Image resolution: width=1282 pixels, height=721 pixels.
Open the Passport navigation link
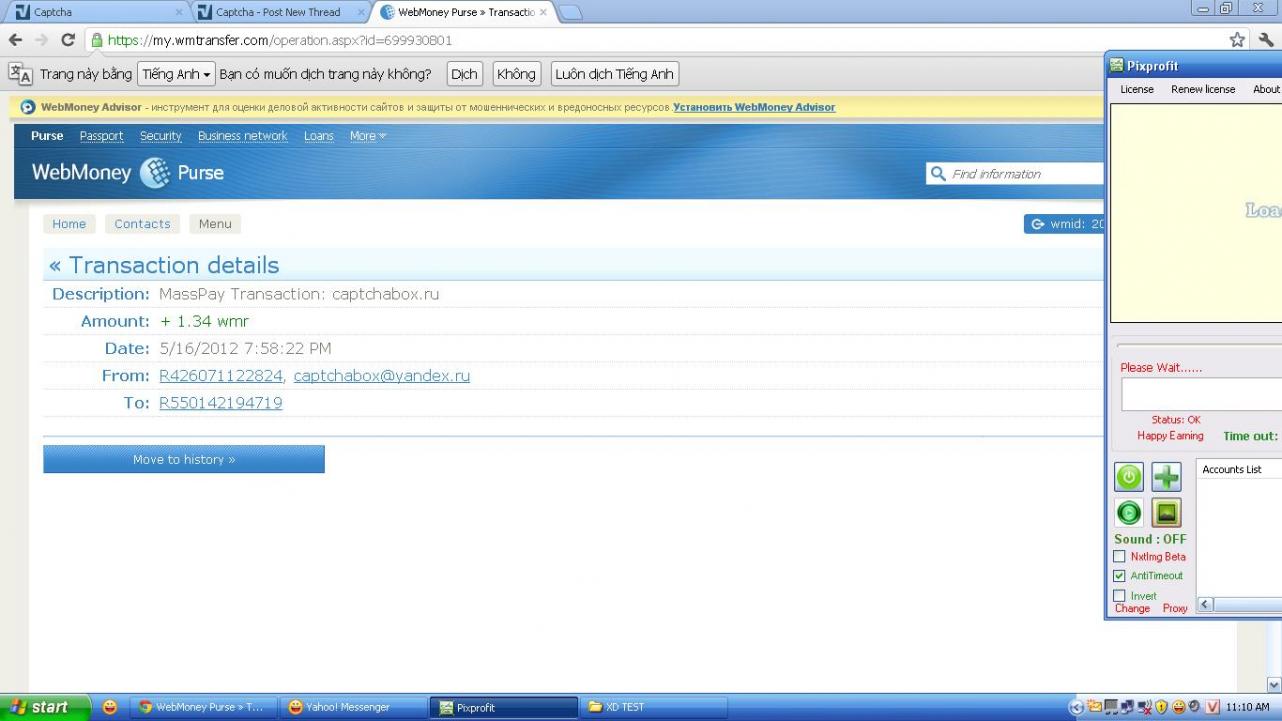pos(101,136)
